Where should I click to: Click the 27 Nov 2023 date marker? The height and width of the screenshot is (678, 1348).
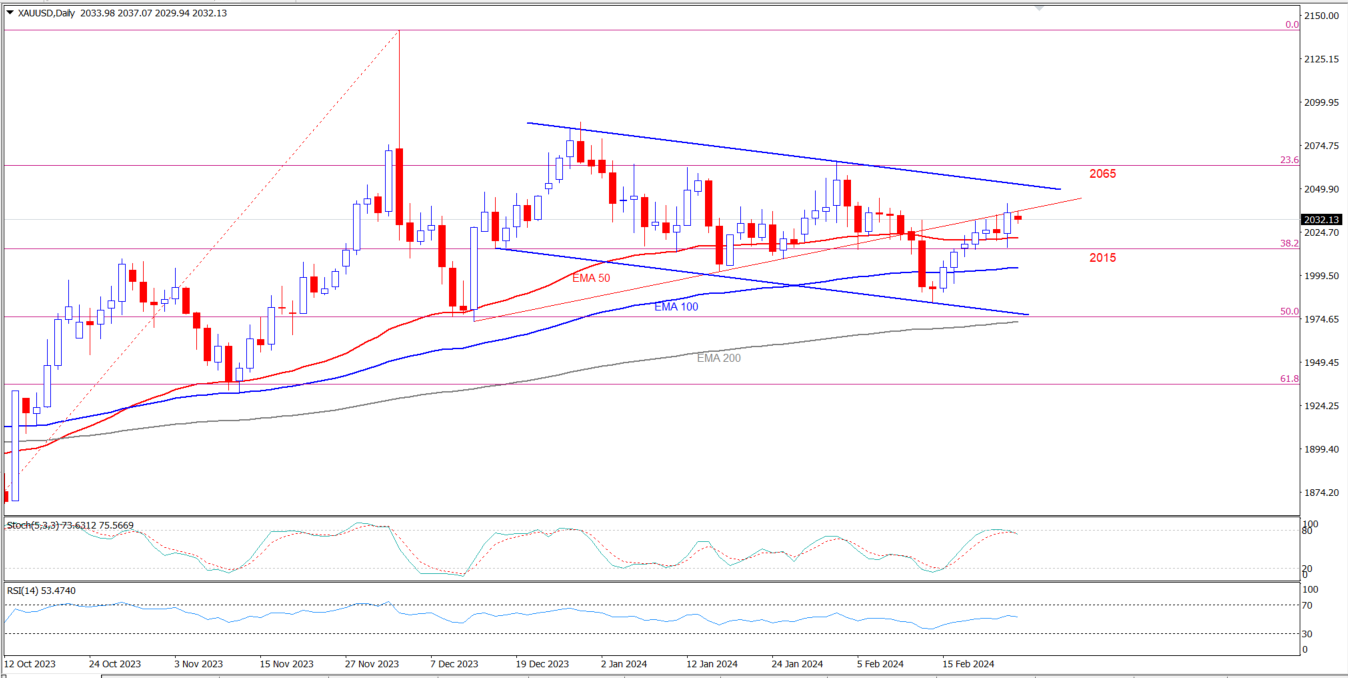tap(373, 663)
